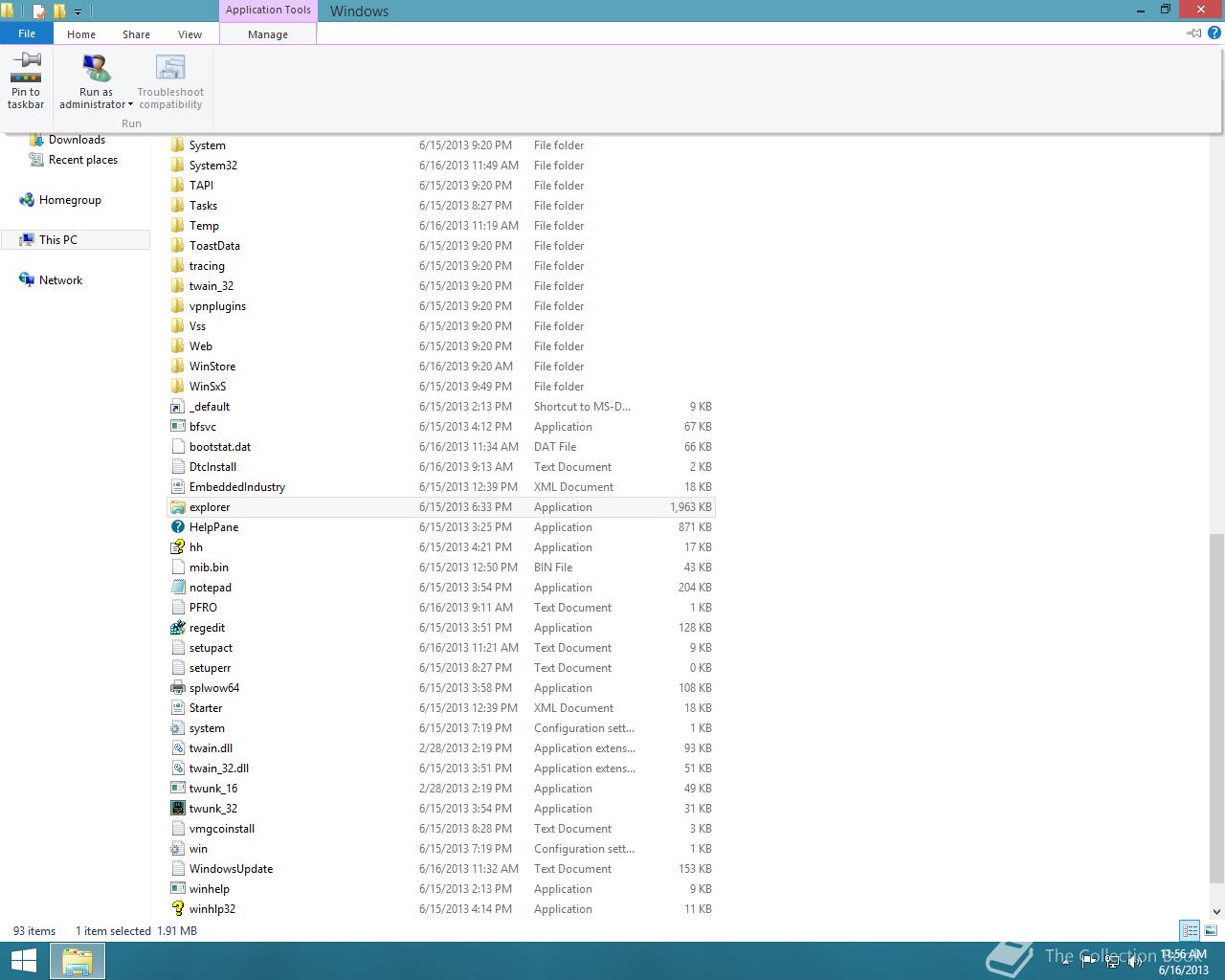Select the win configuration settings icon
1225x980 pixels.
coord(177,849)
